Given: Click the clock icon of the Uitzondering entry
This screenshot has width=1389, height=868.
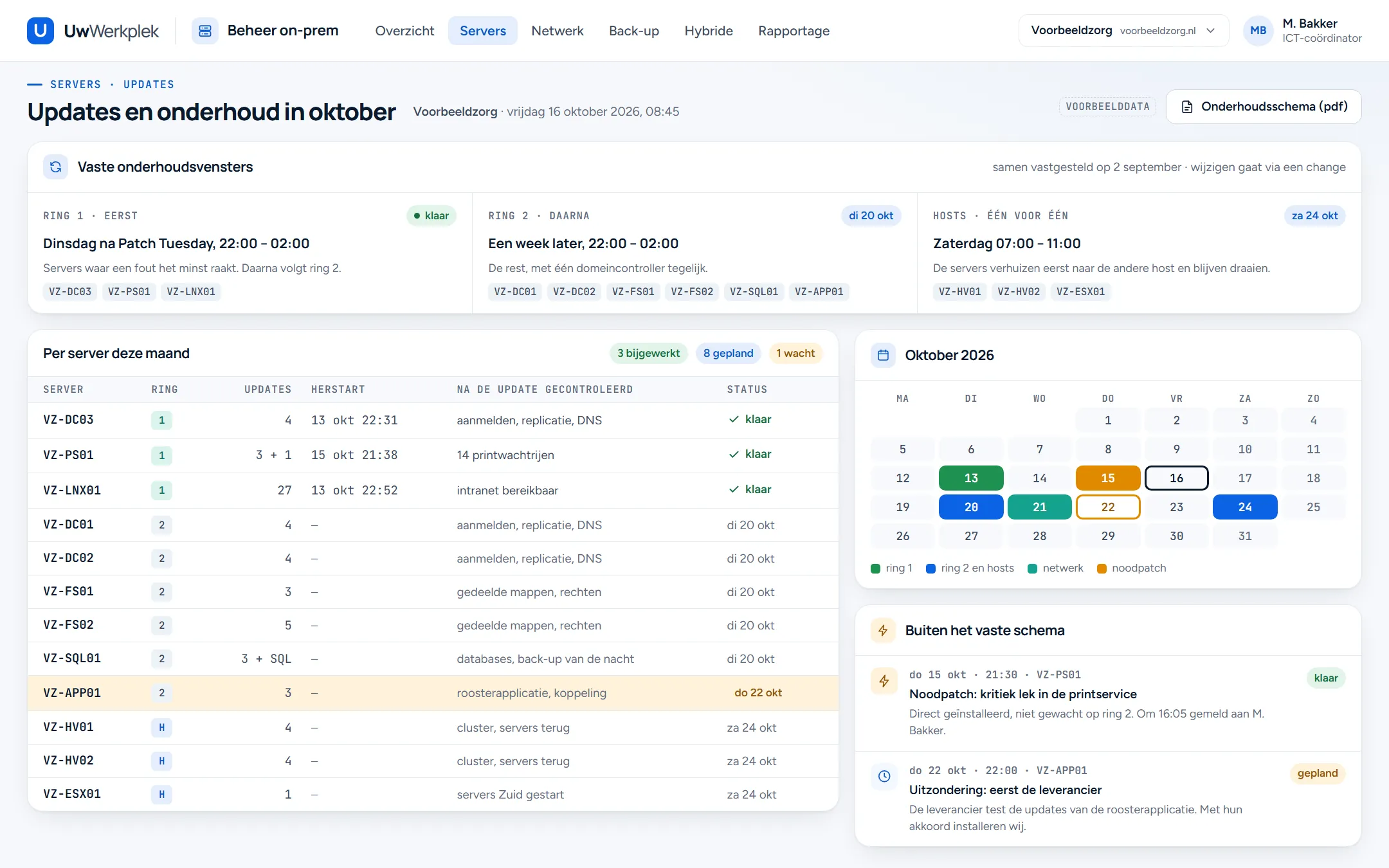Looking at the screenshot, I should tap(884, 776).
